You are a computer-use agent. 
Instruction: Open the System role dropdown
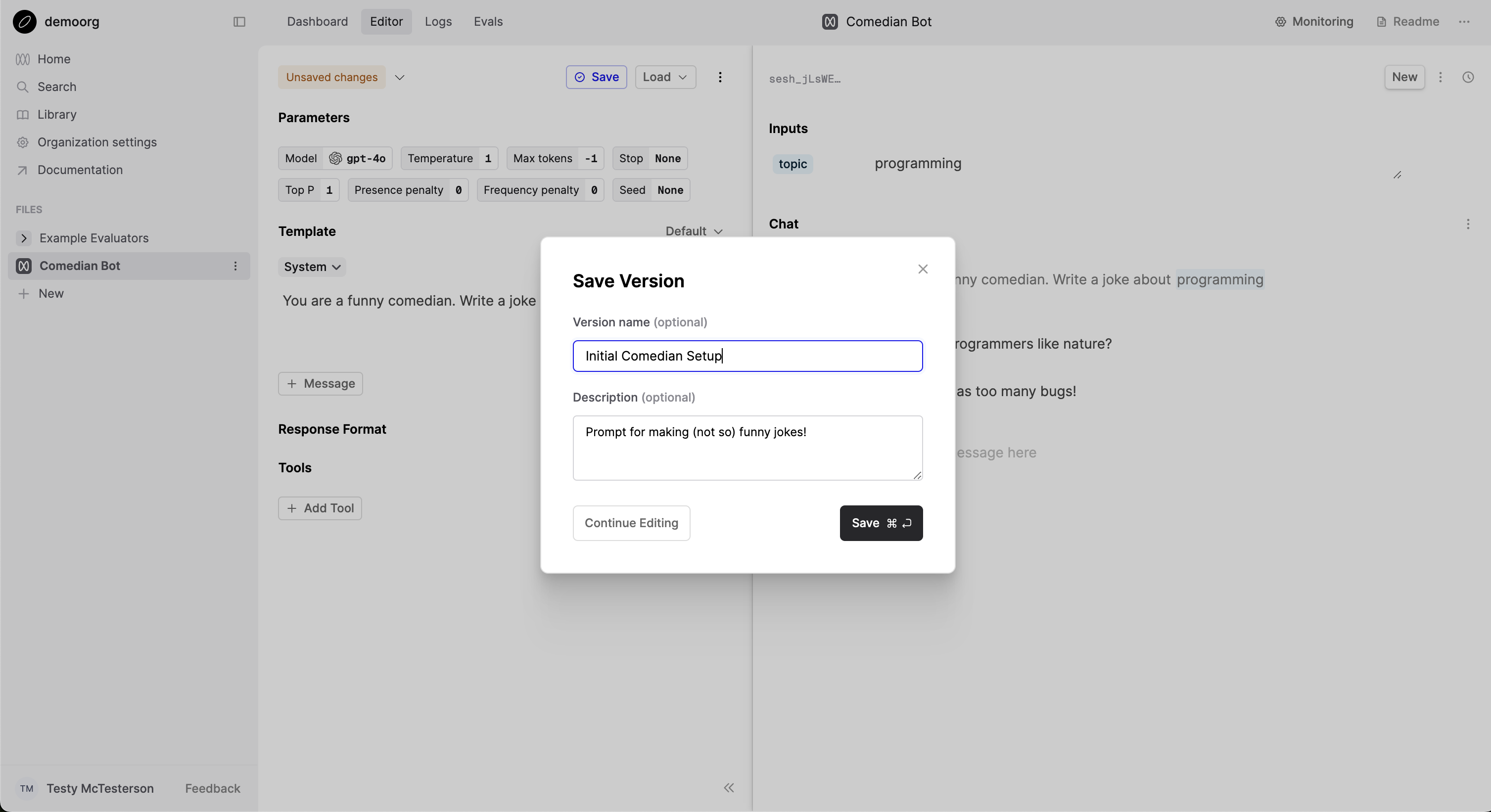tap(312, 267)
